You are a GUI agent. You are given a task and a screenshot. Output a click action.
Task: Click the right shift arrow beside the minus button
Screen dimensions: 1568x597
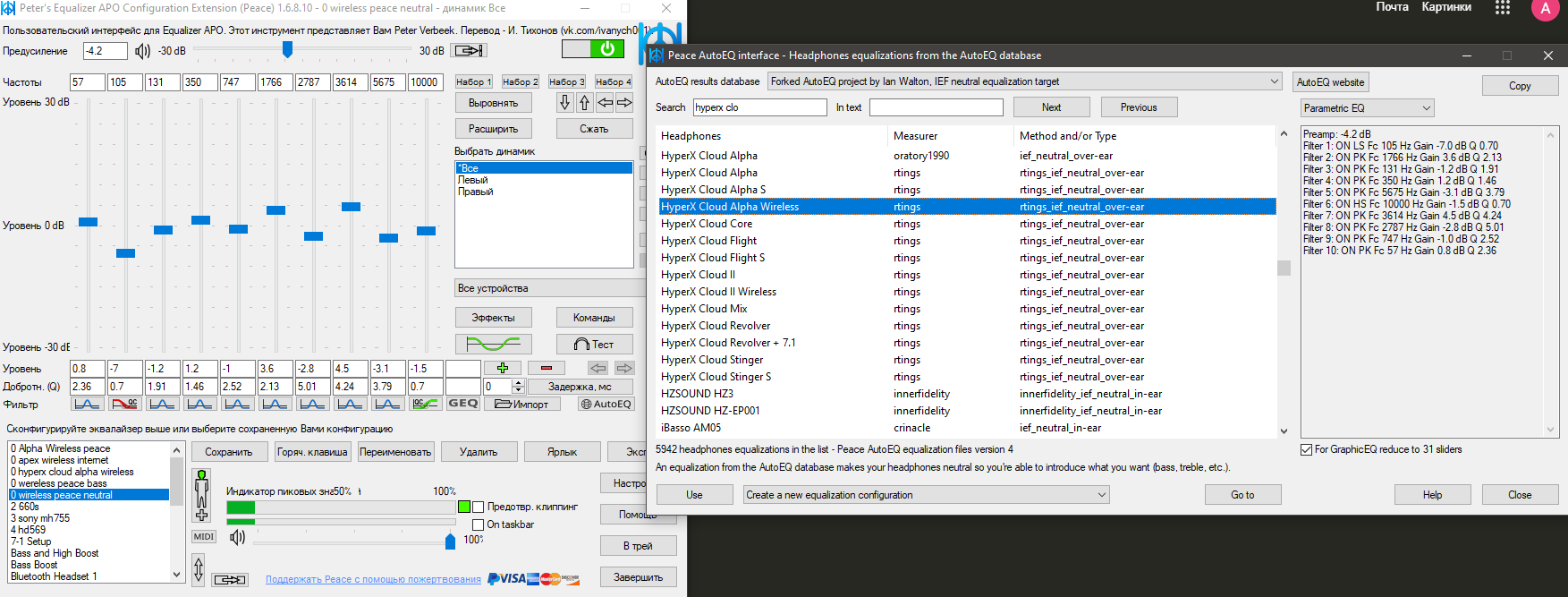click(x=624, y=368)
